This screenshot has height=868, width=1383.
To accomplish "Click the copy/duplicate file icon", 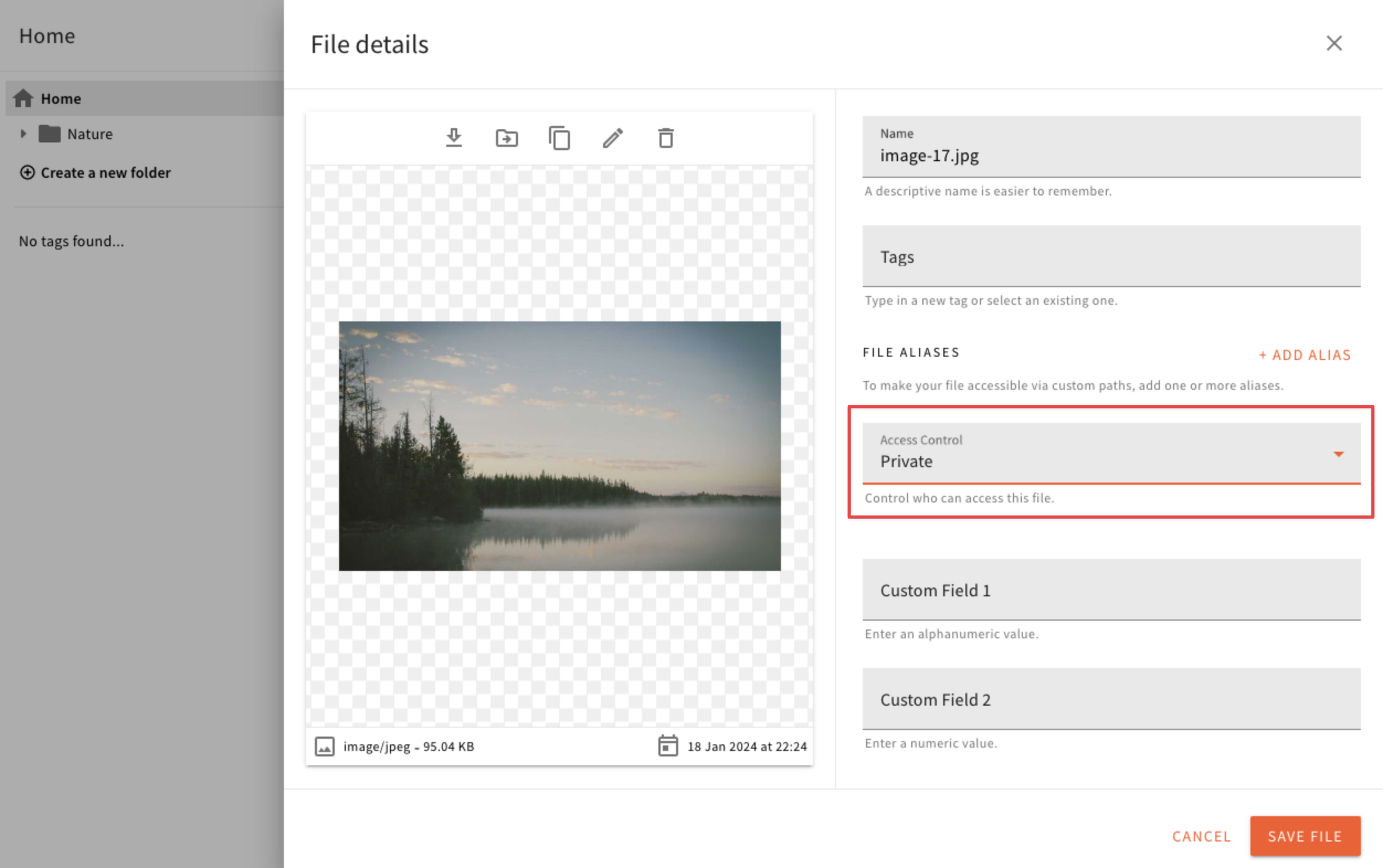I will (x=558, y=137).
